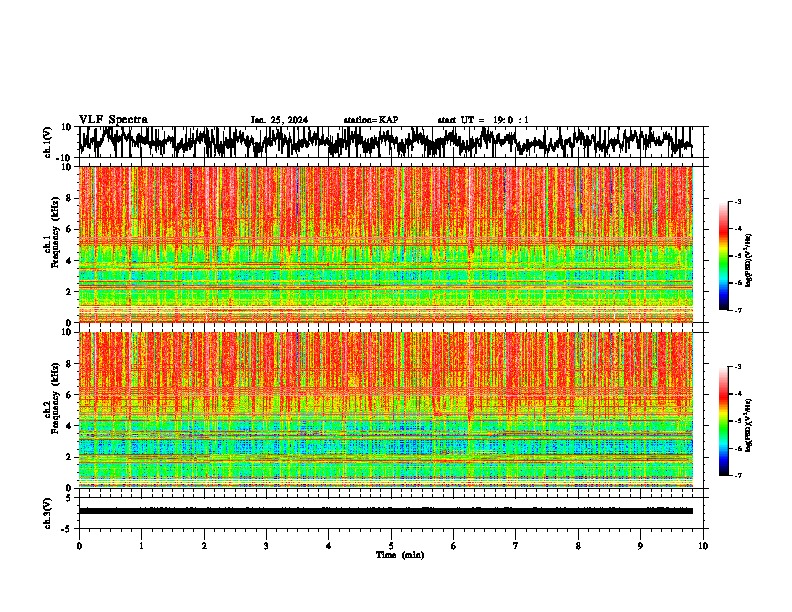Click the "ch.3(V)" axis label
Viewport: 792px width, 612px height.
tap(48, 514)
